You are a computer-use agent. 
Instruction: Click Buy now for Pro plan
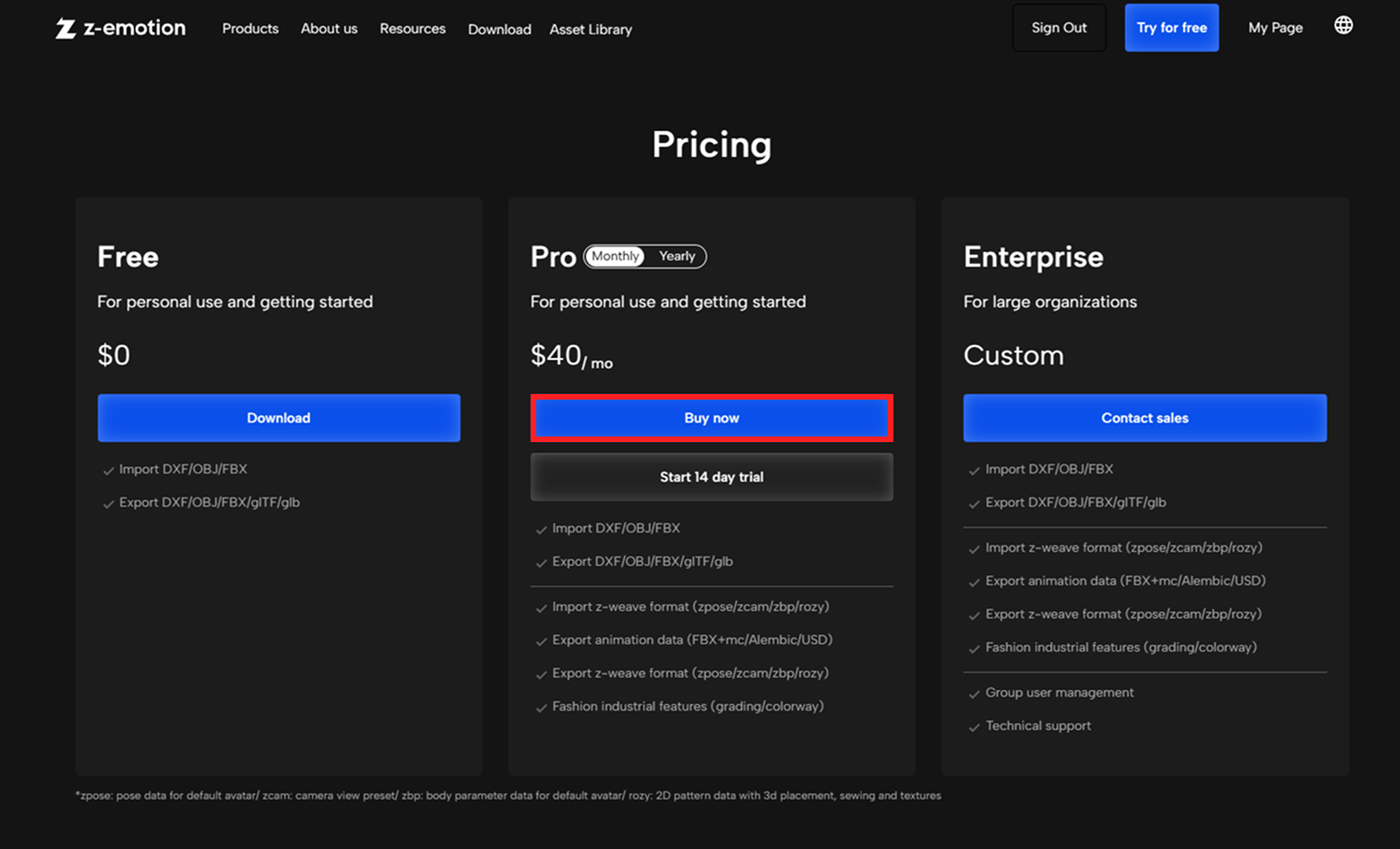coord(712,418)
